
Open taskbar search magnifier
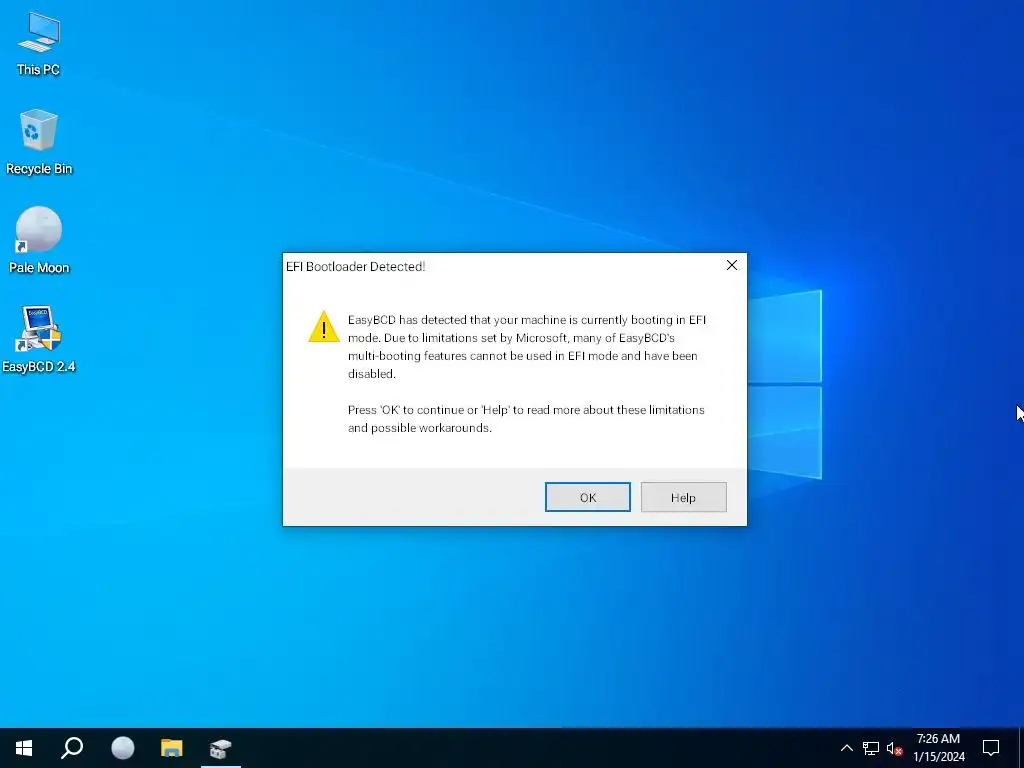click(x=72, y=748)
